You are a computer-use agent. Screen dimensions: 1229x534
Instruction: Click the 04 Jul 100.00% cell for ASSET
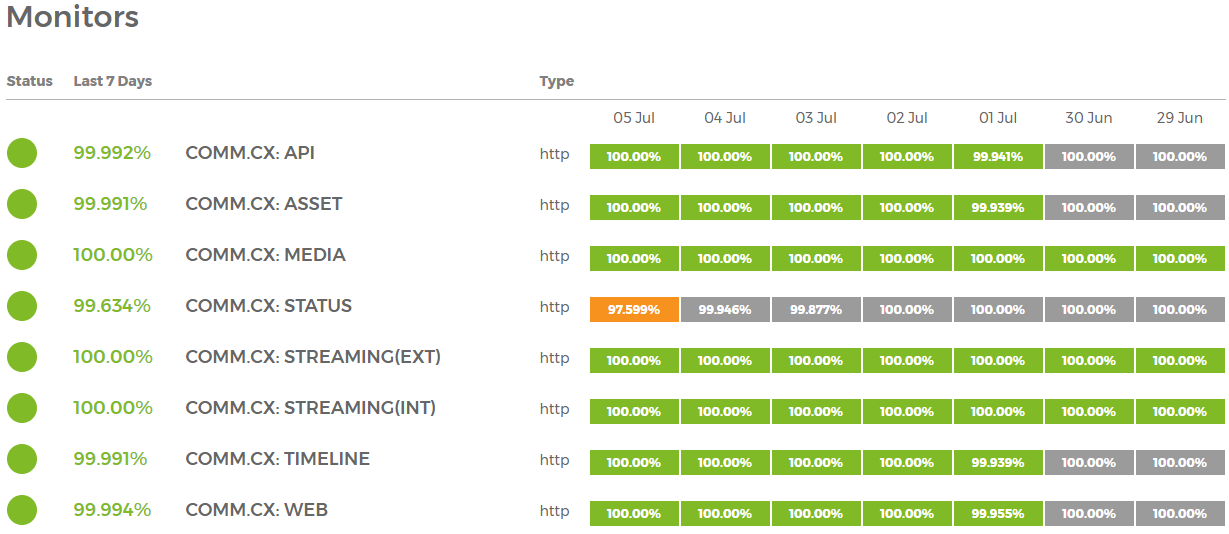(x=725, y=208)
